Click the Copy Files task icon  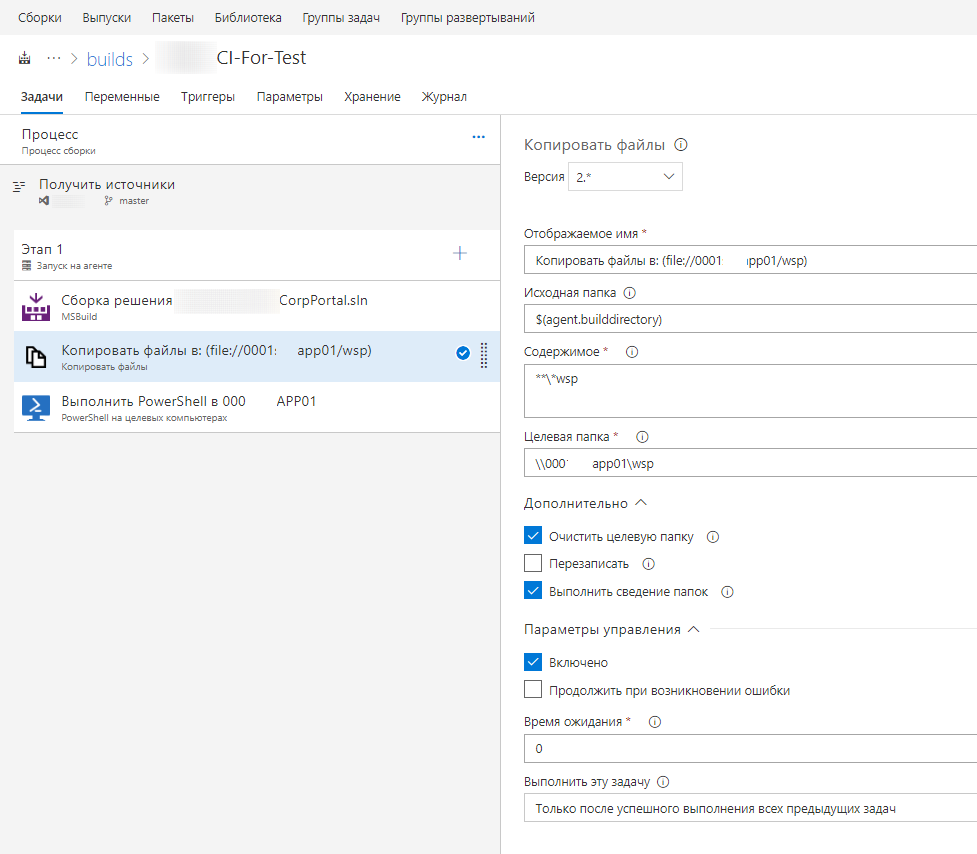click(x=36, y=357)
